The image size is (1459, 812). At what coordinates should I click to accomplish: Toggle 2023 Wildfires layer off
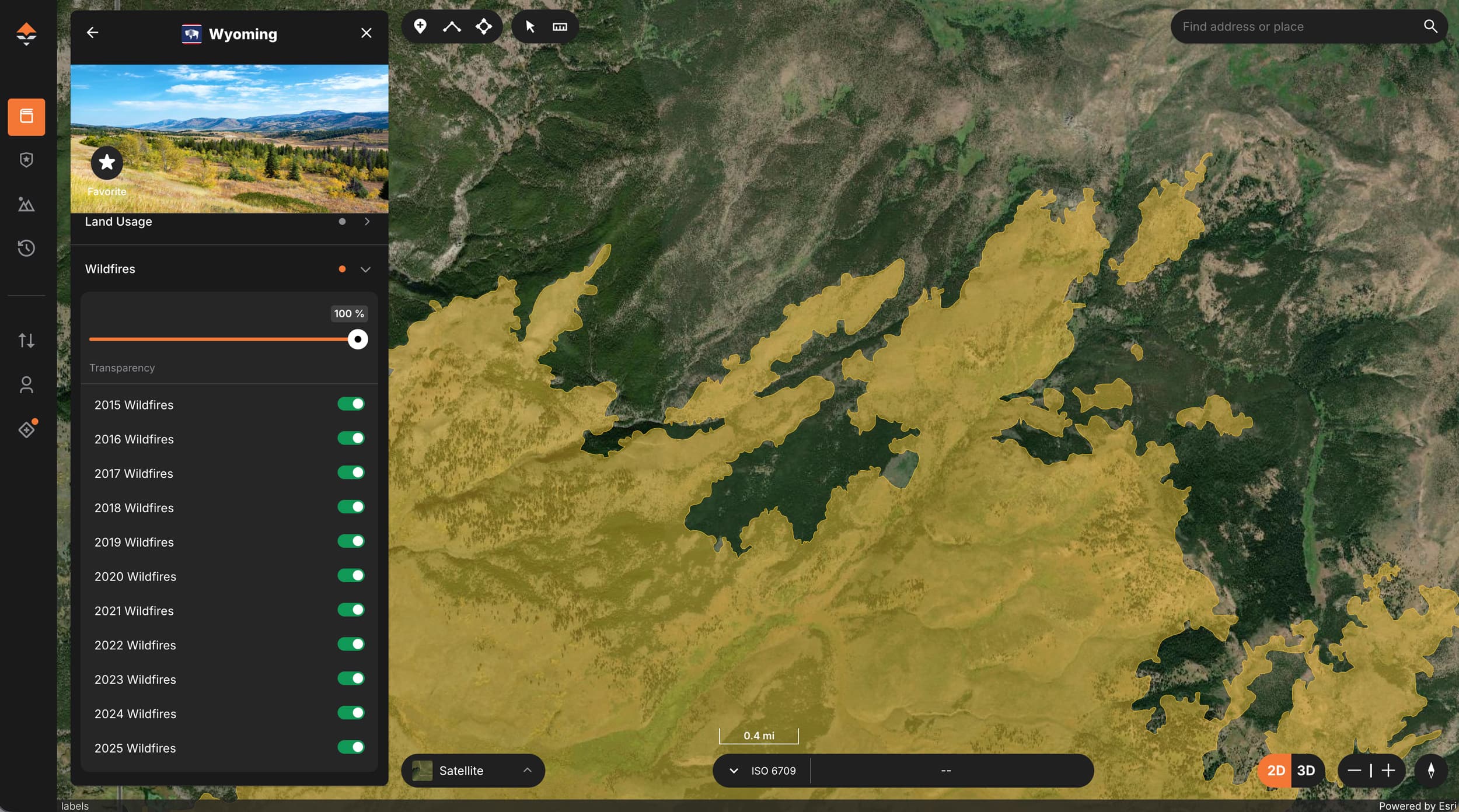click(351, 679)
